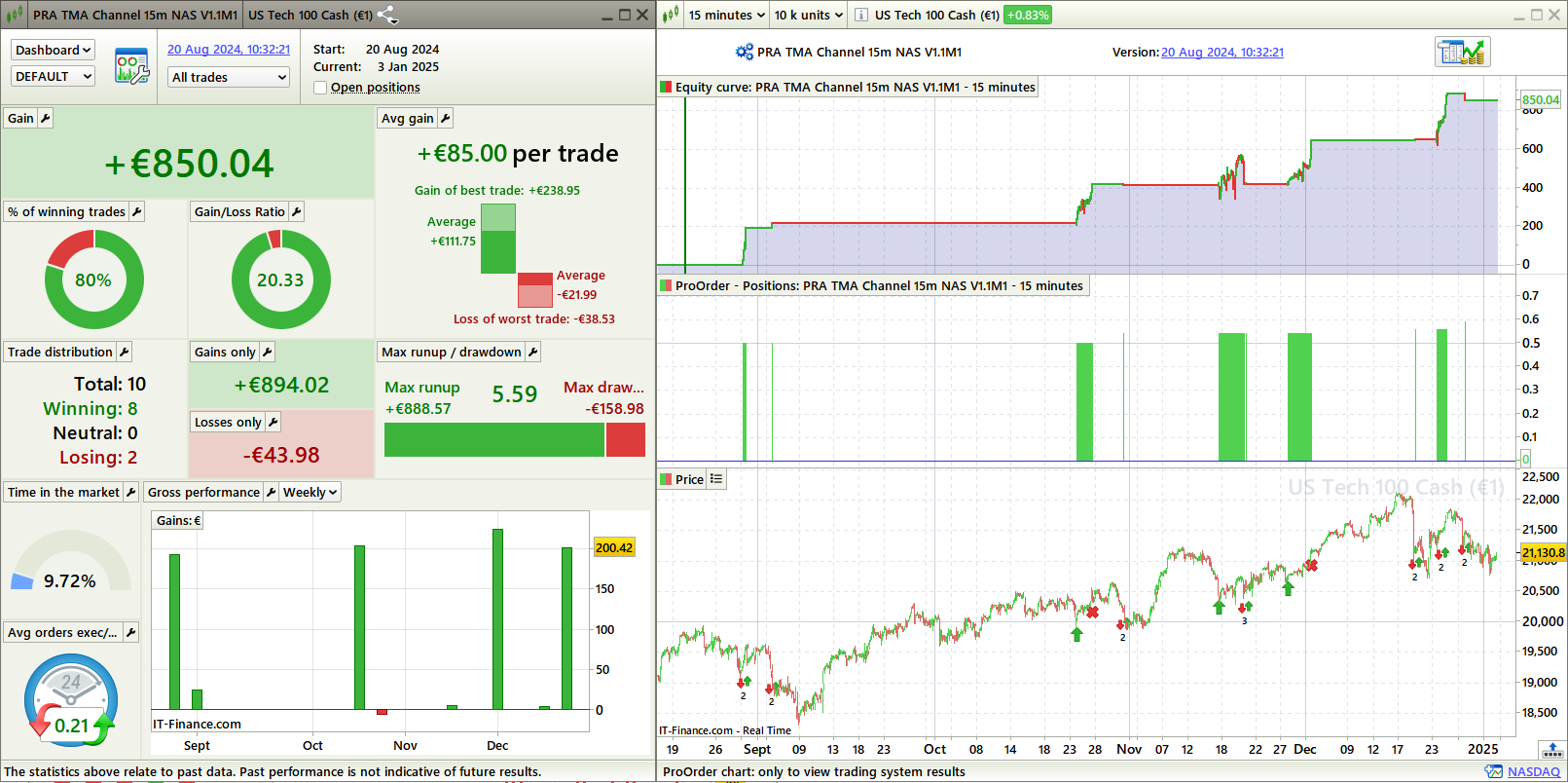Image resolution: width=1568 pixels, height=783 pixels.
Task: Click the +0.83% change badge
Action: [1028, 15]
